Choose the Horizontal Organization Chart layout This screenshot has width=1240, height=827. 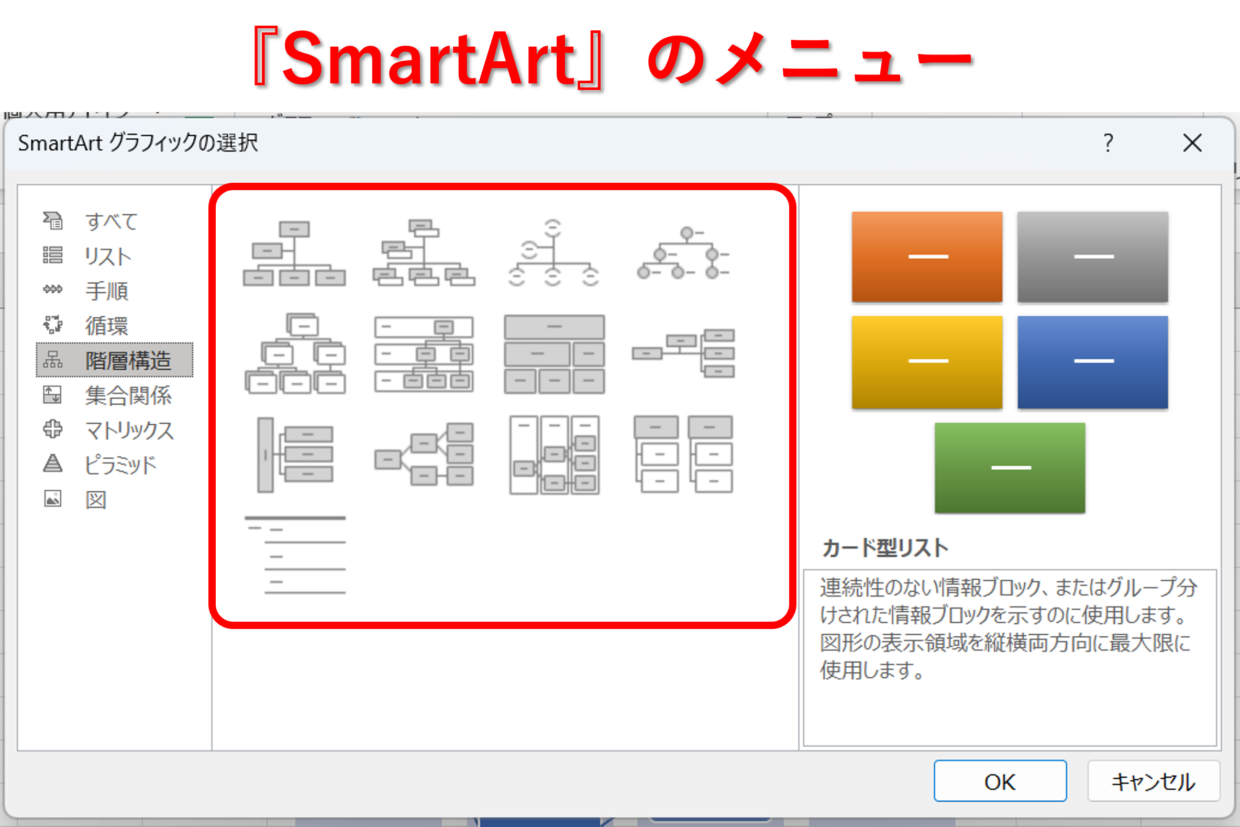point(684,352)
